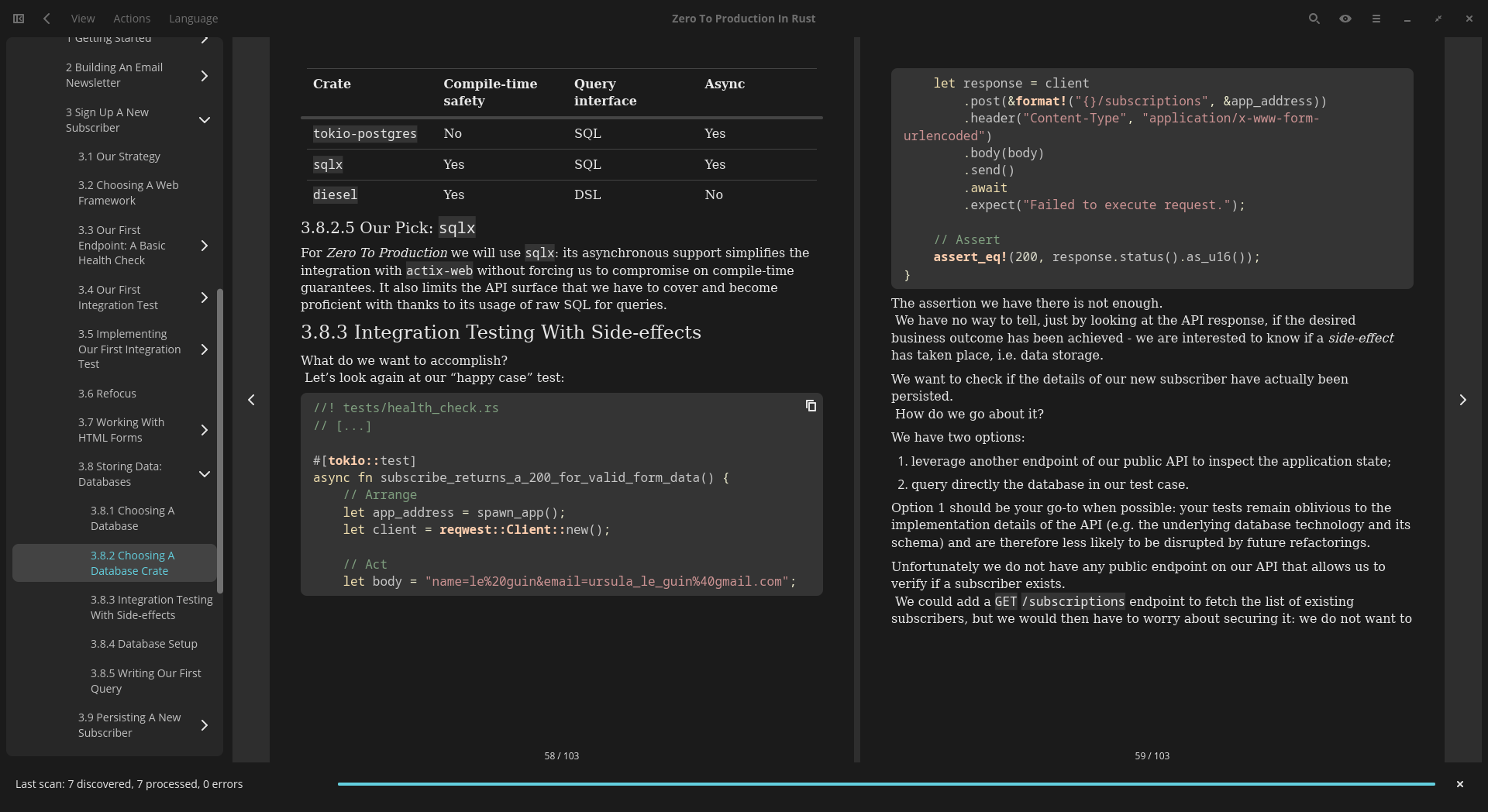Open 3.8.1 Choosing A Database
The height and width of the screenshot is (812, 1488).
(x=133, y=518)
